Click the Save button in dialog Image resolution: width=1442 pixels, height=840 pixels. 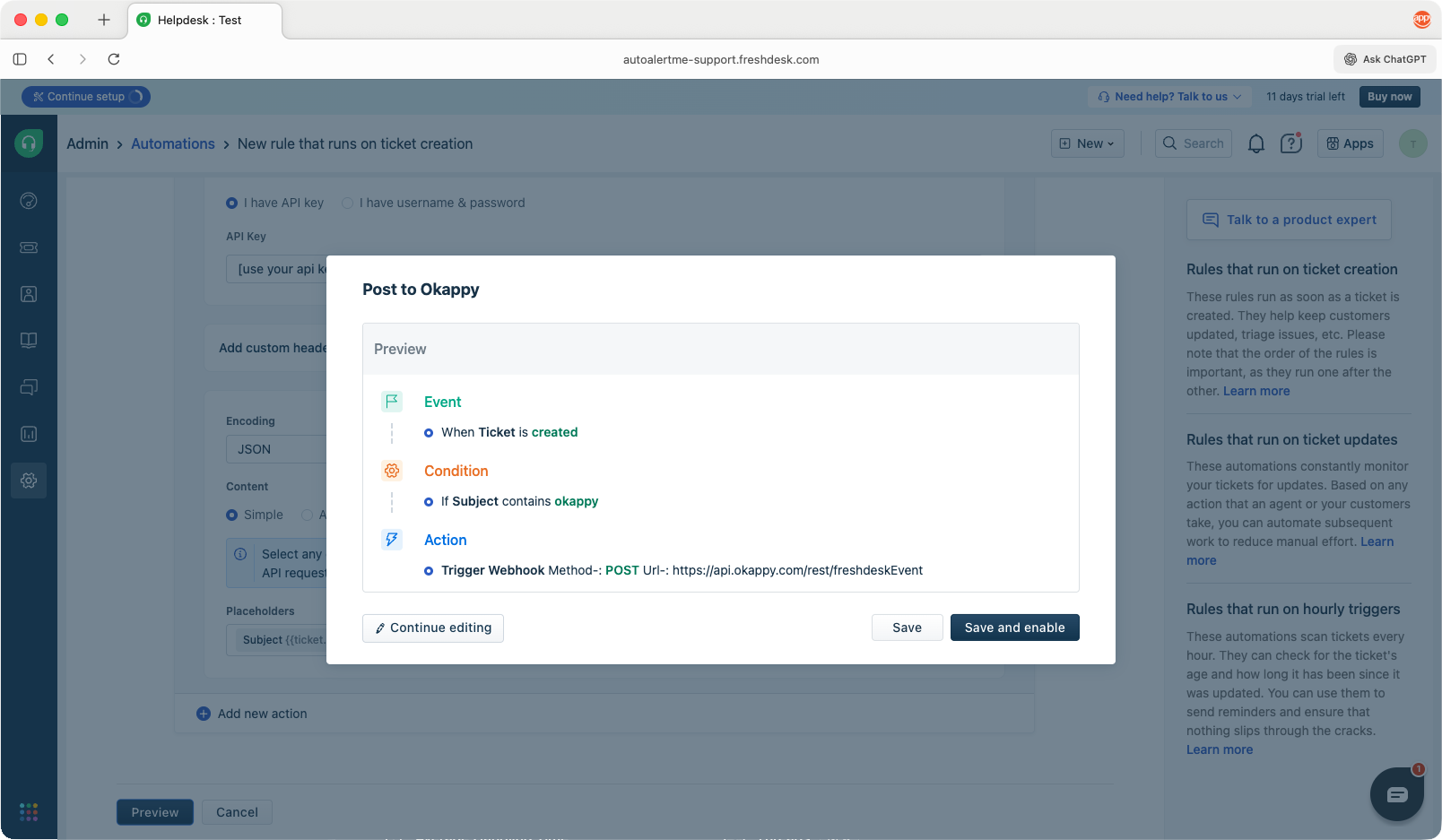(x=907, y=628)
